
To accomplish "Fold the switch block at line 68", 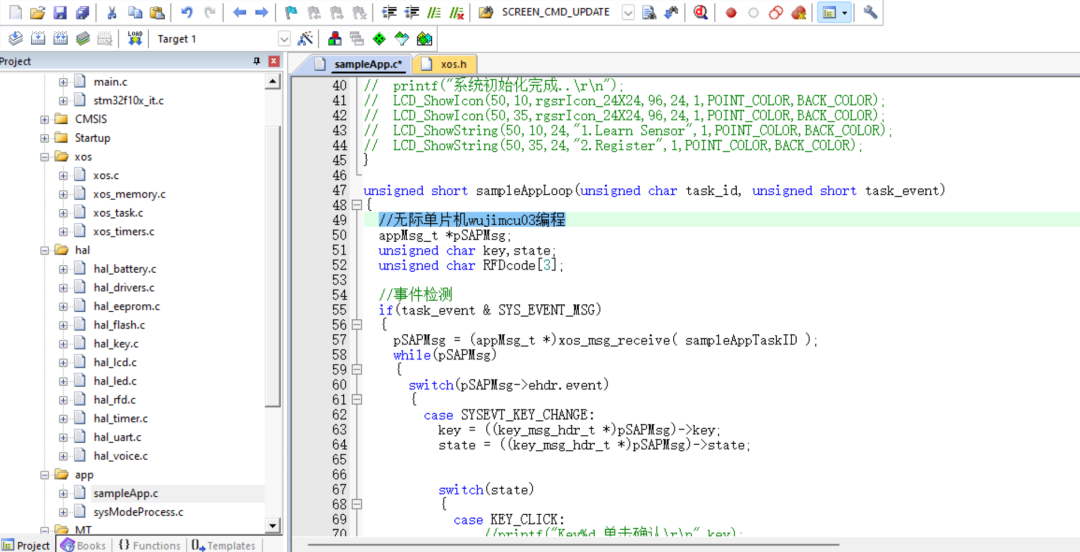I will [x=356, y=504].
